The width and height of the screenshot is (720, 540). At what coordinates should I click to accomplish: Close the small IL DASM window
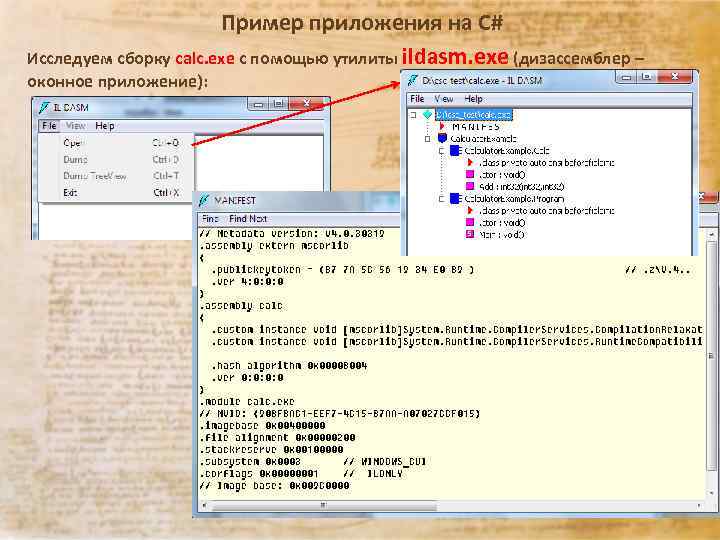click(306, 104)
